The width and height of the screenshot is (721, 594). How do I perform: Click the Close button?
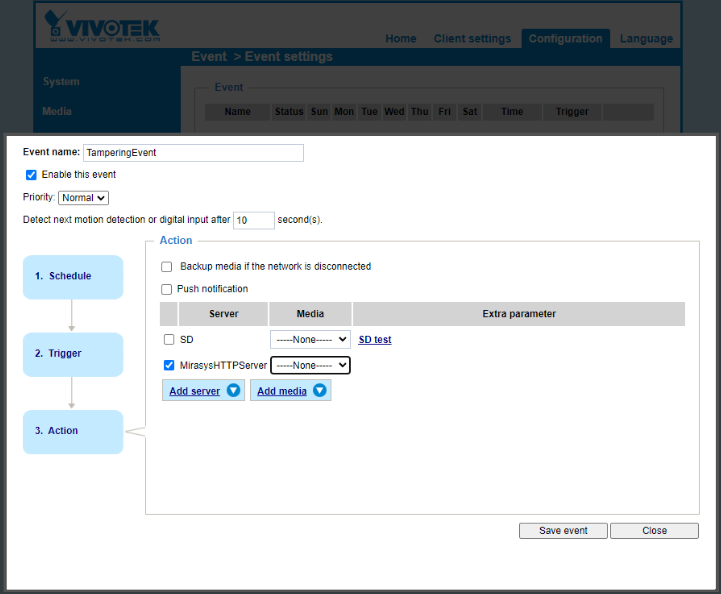(654, 531)
